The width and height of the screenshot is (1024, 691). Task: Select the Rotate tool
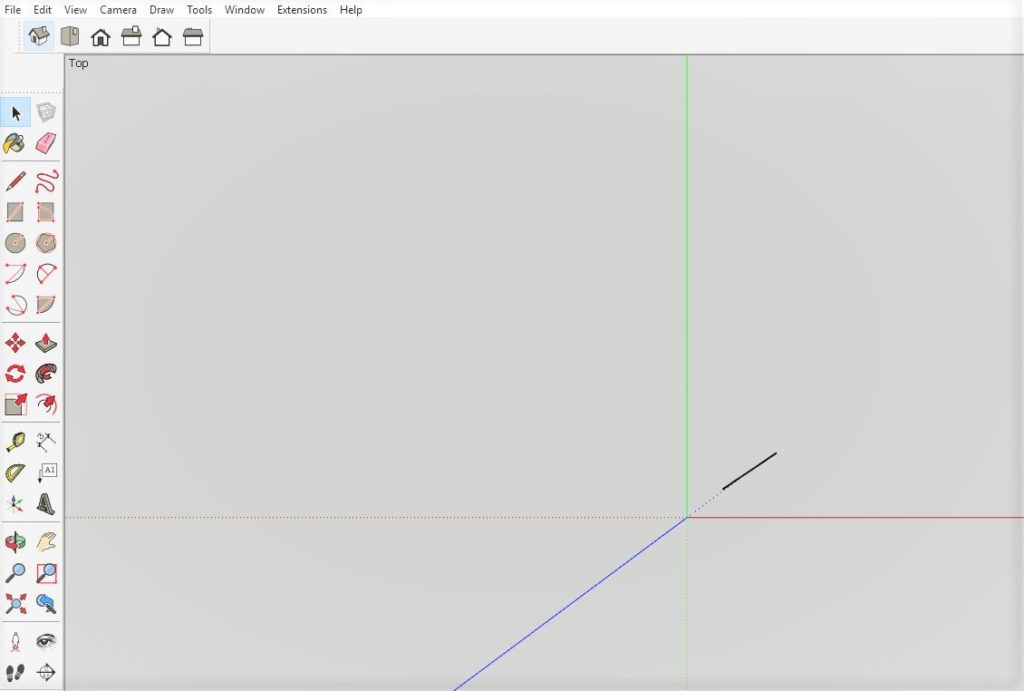coord(15,373)
